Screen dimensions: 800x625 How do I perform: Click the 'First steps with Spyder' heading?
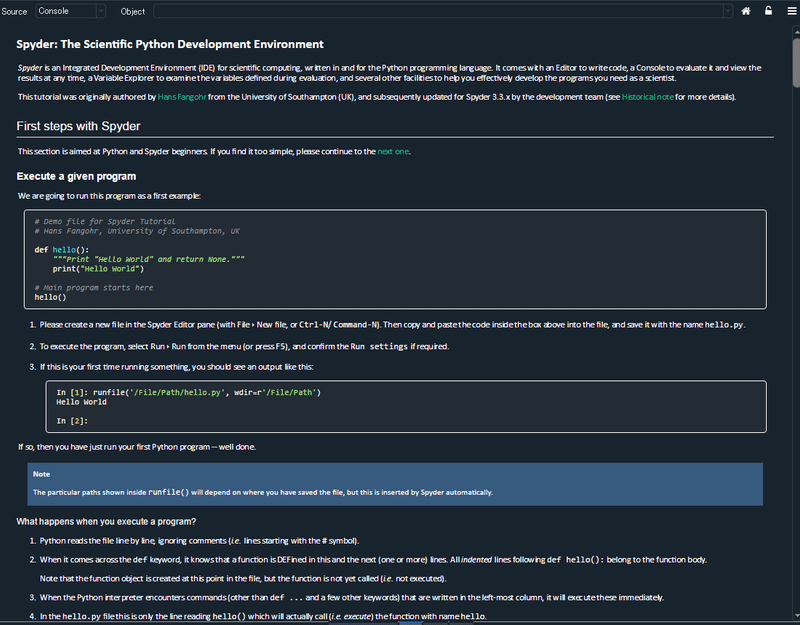click(78, 126)
